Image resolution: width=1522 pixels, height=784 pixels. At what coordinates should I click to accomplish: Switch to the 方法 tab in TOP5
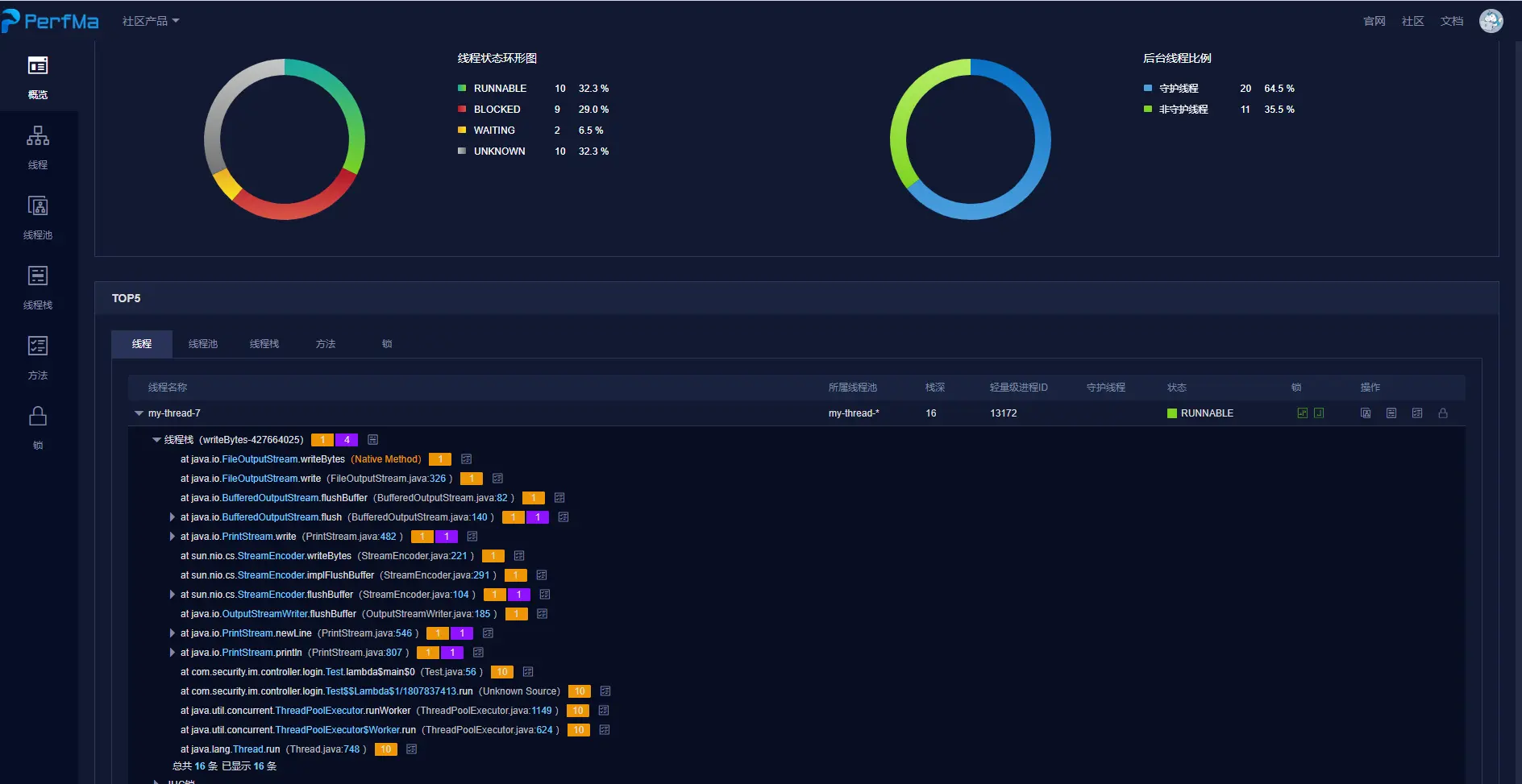coord(326,344)
